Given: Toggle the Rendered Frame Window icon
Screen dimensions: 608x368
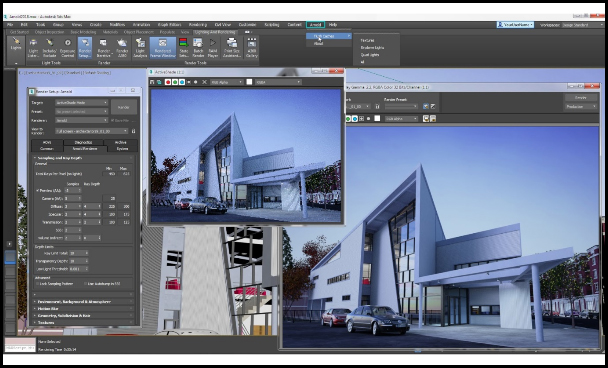Looking at the screenshot, I should click(163, 48).
